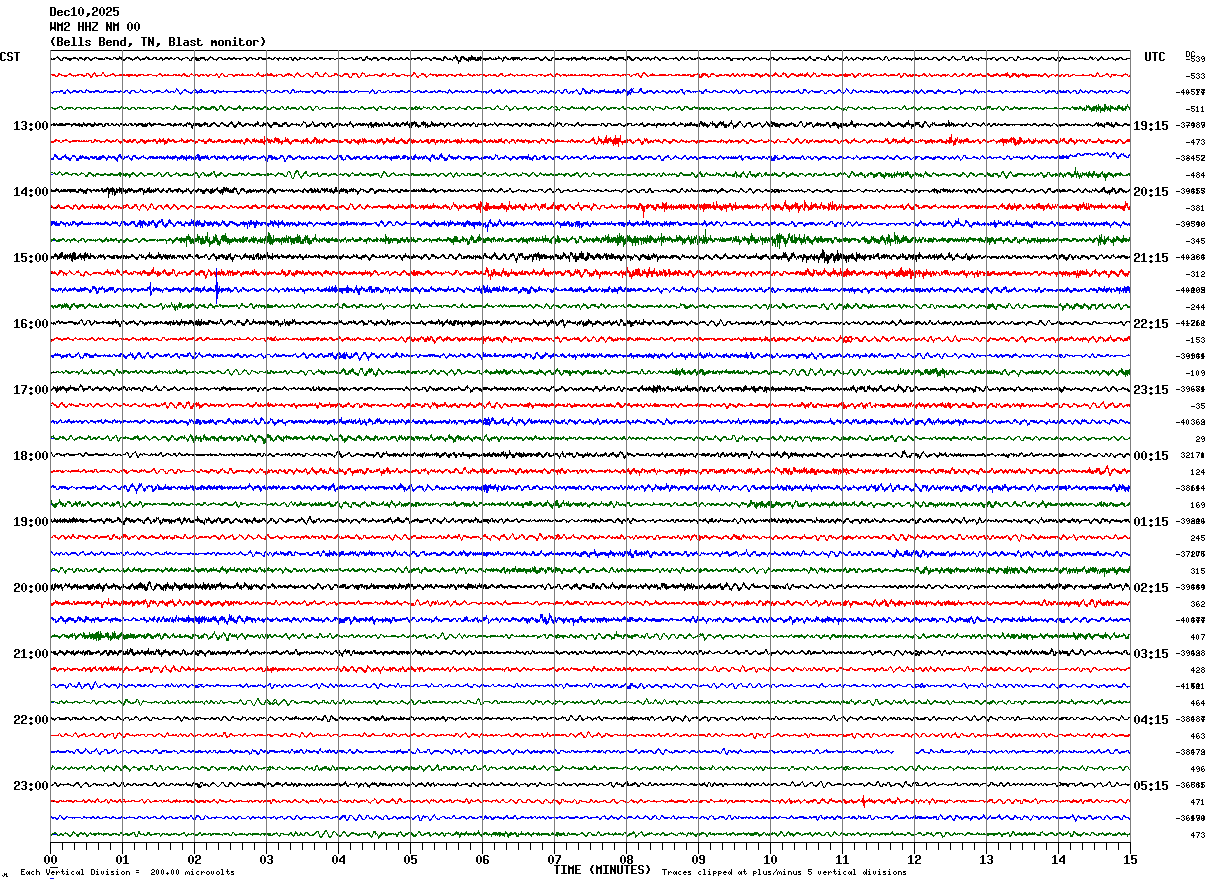Click the DC offset value -109
The width and height of the screenshot is (1210, 886).
click(1195, 373)
